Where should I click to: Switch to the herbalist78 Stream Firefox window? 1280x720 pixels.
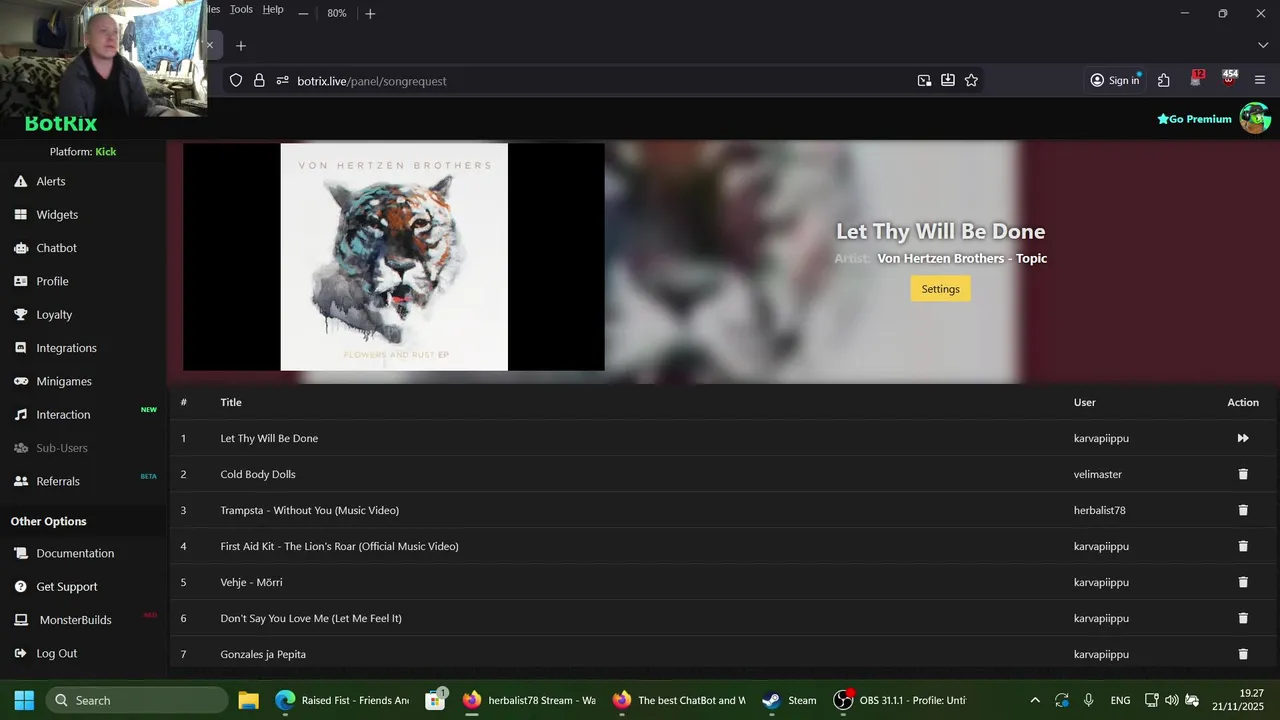tap(529, 700)
